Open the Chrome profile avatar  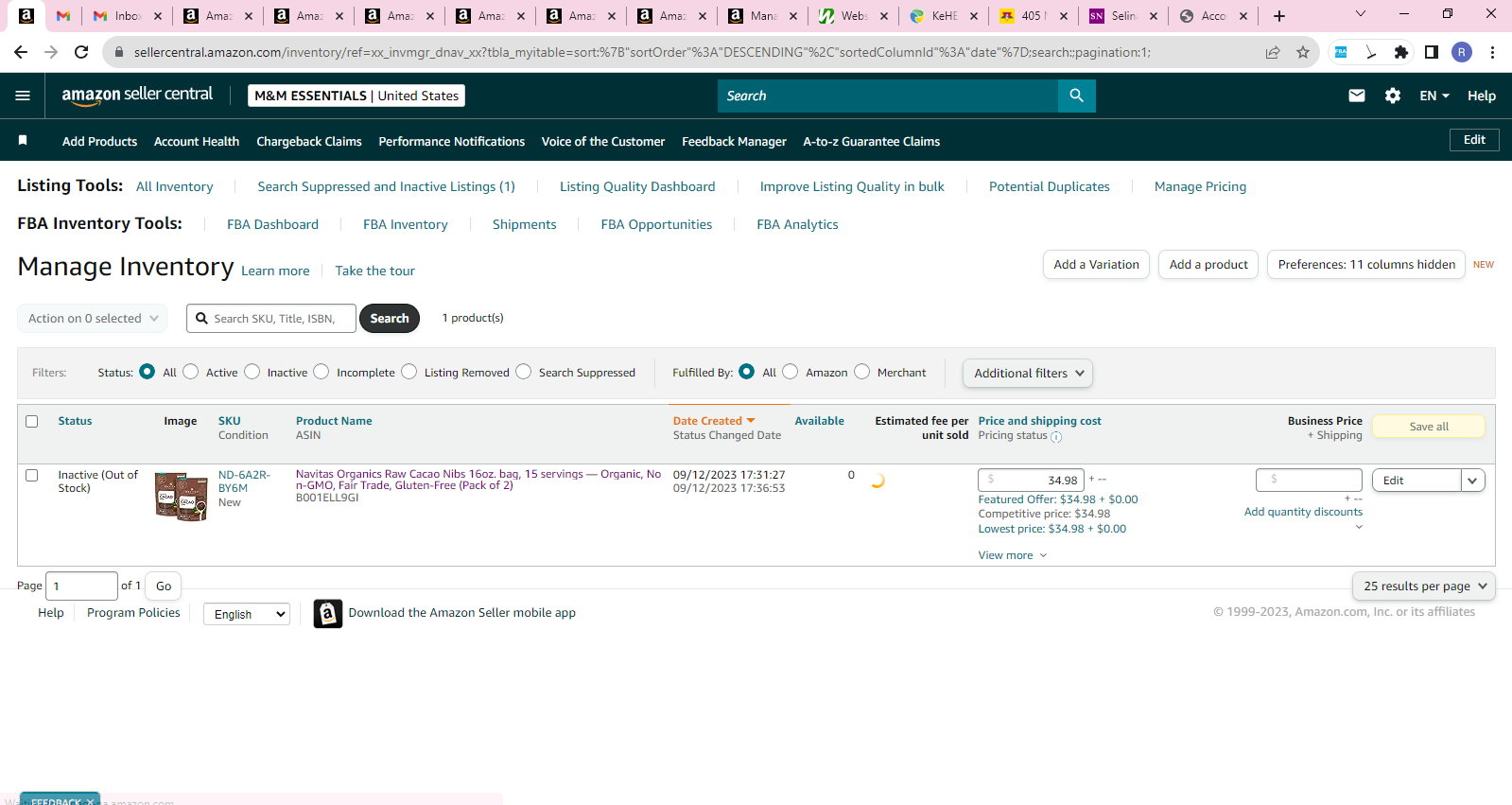coord(1462,52)
